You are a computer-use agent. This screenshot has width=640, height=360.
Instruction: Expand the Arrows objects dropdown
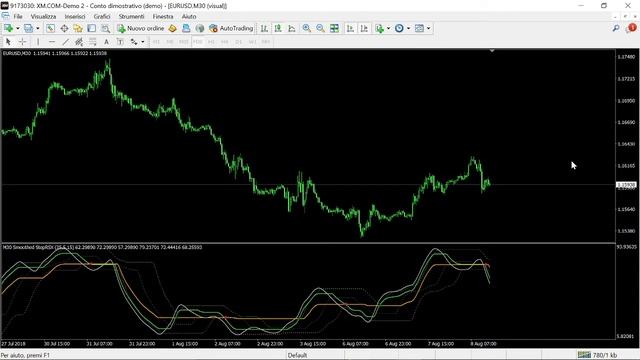pos(142,42)
